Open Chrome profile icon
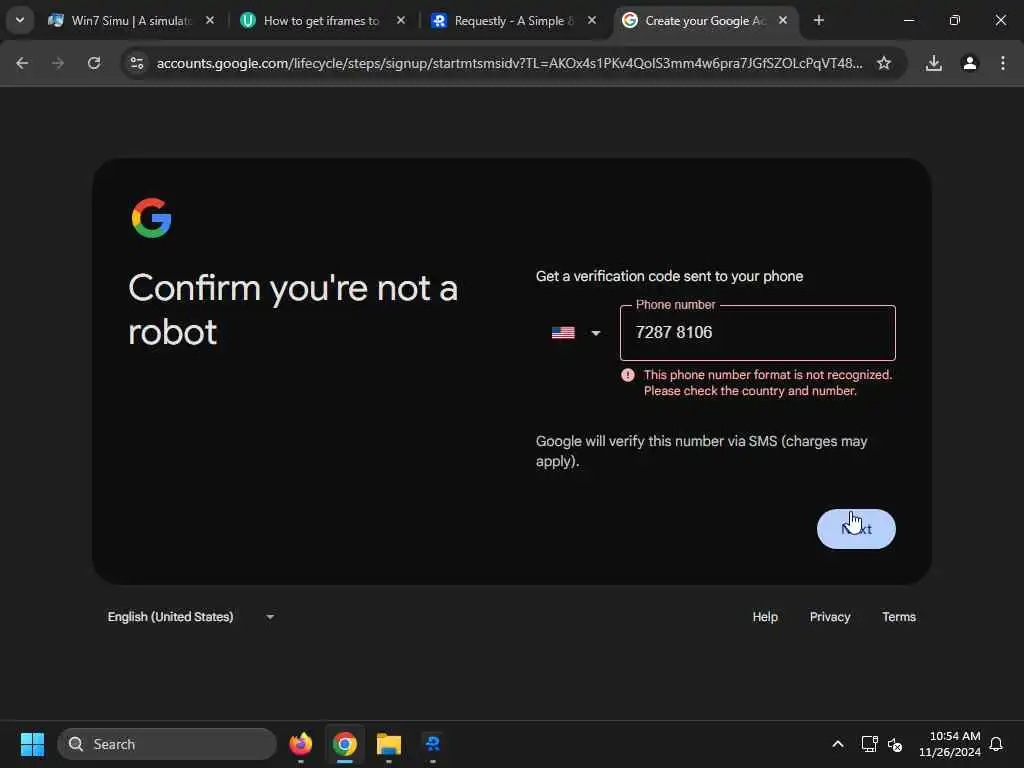This screenshot has height=768, width=1024. coord(970,63)
